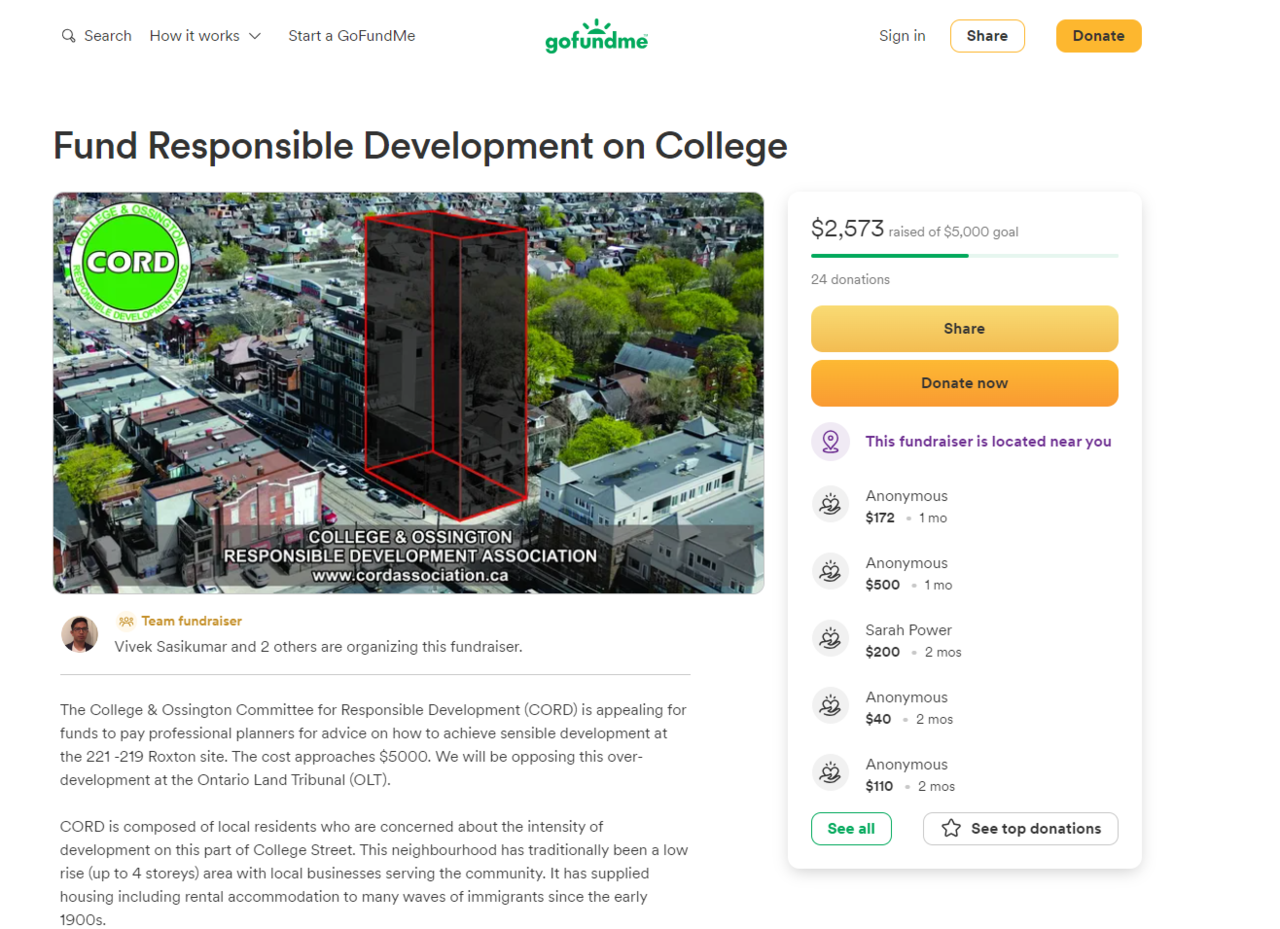Click the search magnifier icon
The image size is (1280, 929).
(69, 36)
